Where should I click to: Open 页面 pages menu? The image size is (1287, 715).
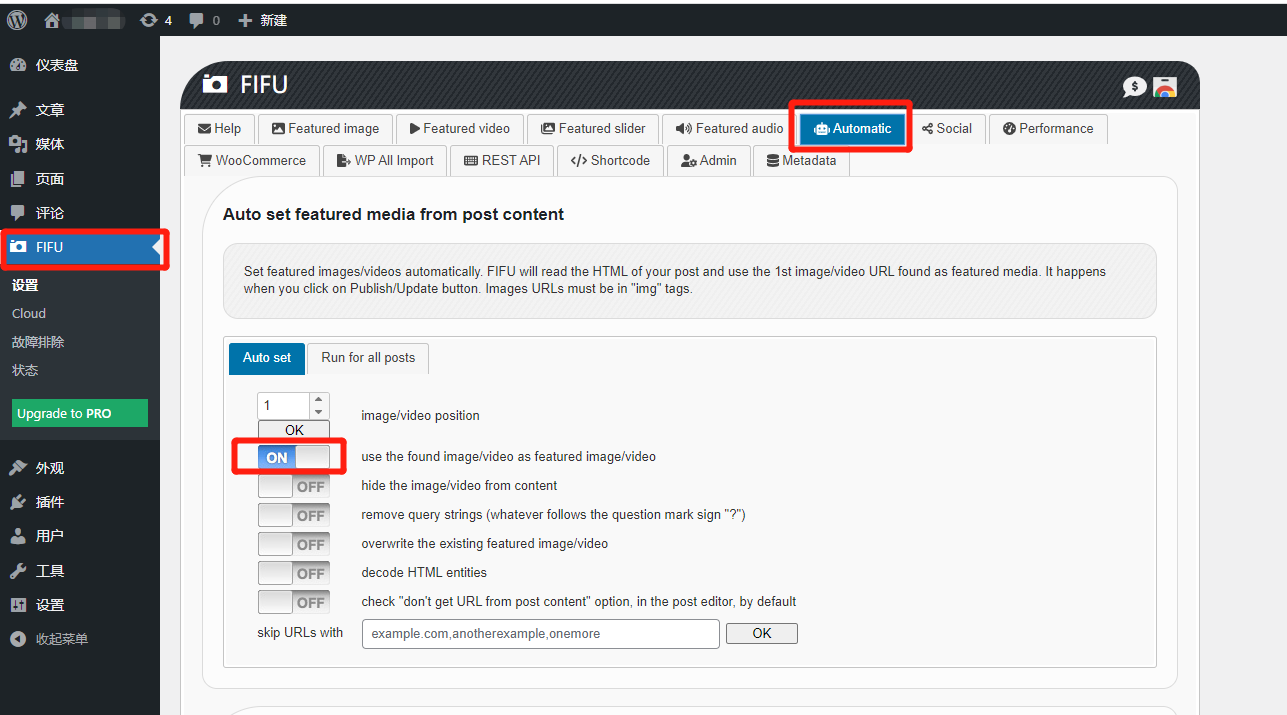[x=80, y=179]
